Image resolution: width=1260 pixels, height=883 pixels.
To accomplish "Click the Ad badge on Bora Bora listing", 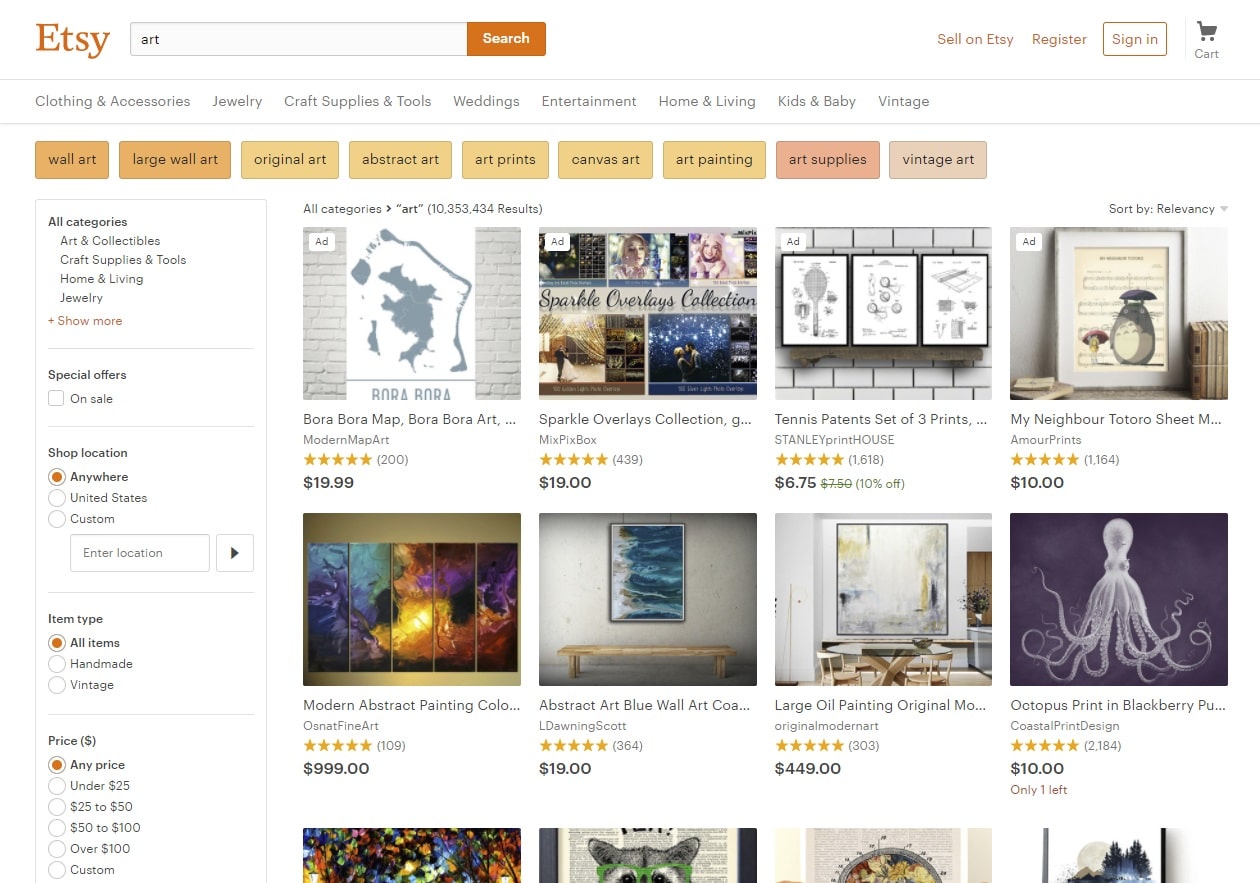I will point(322,241).
